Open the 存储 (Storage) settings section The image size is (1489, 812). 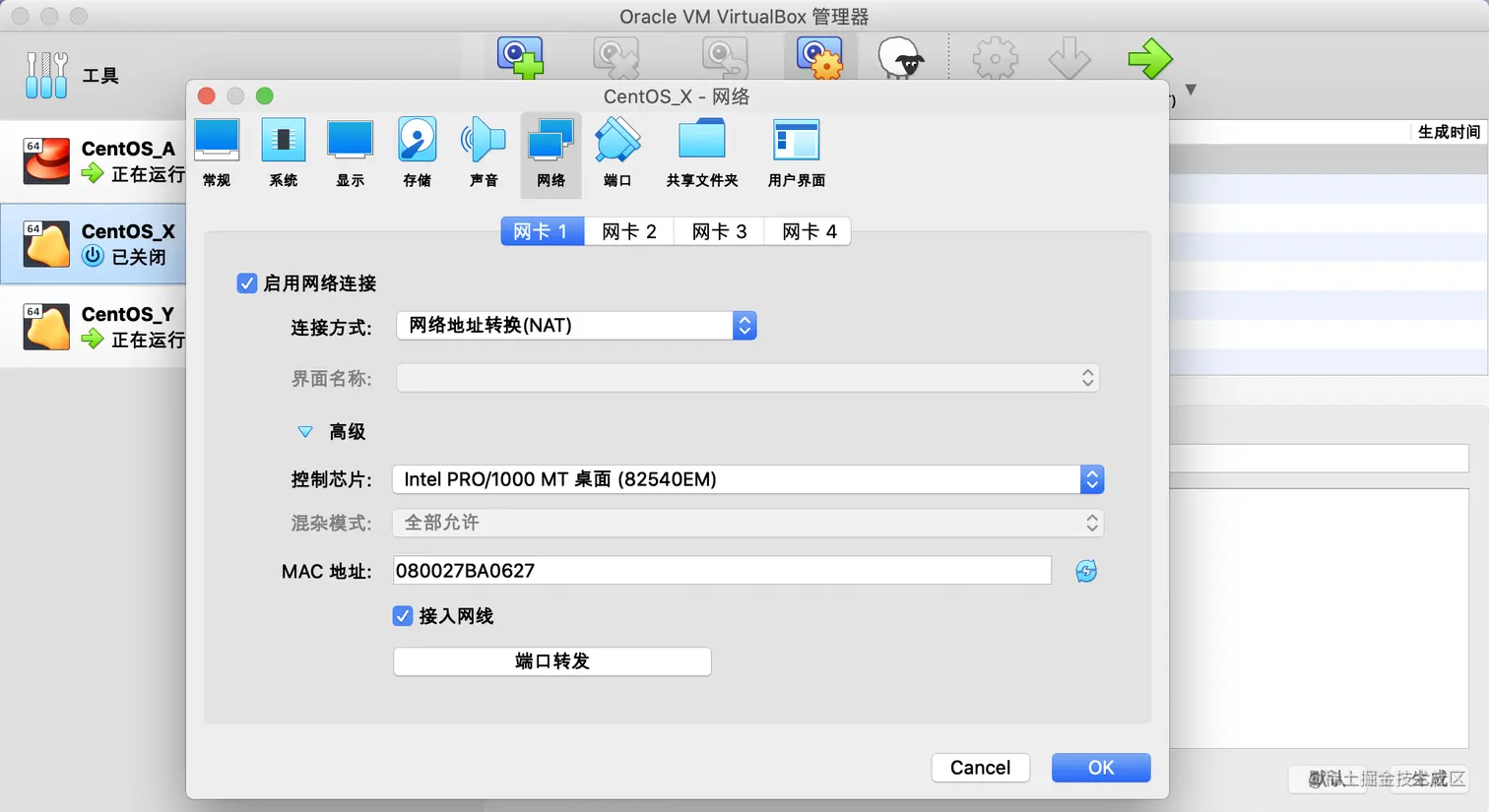(x=418, y=153)
